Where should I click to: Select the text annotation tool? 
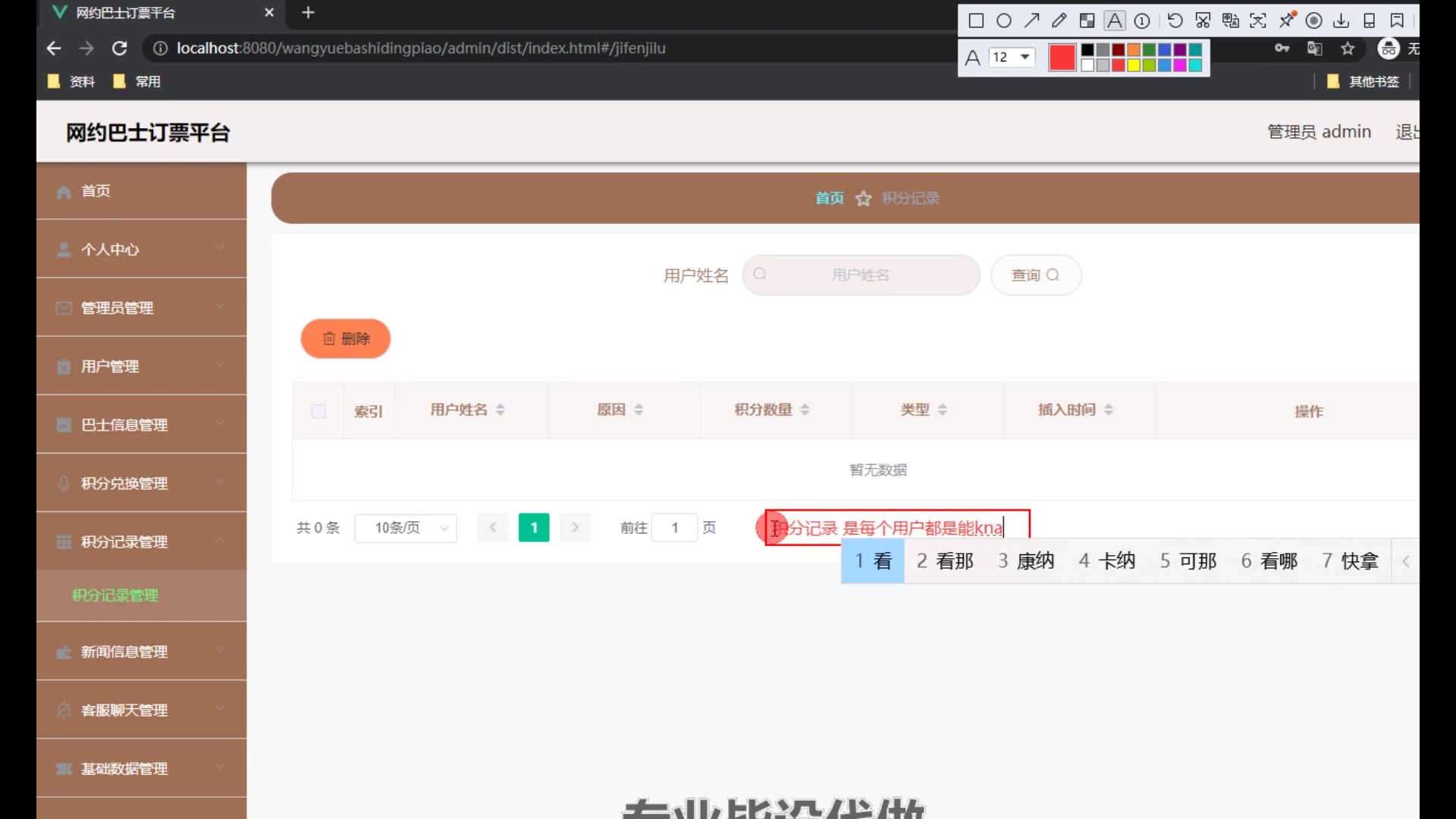[1115, 20]
